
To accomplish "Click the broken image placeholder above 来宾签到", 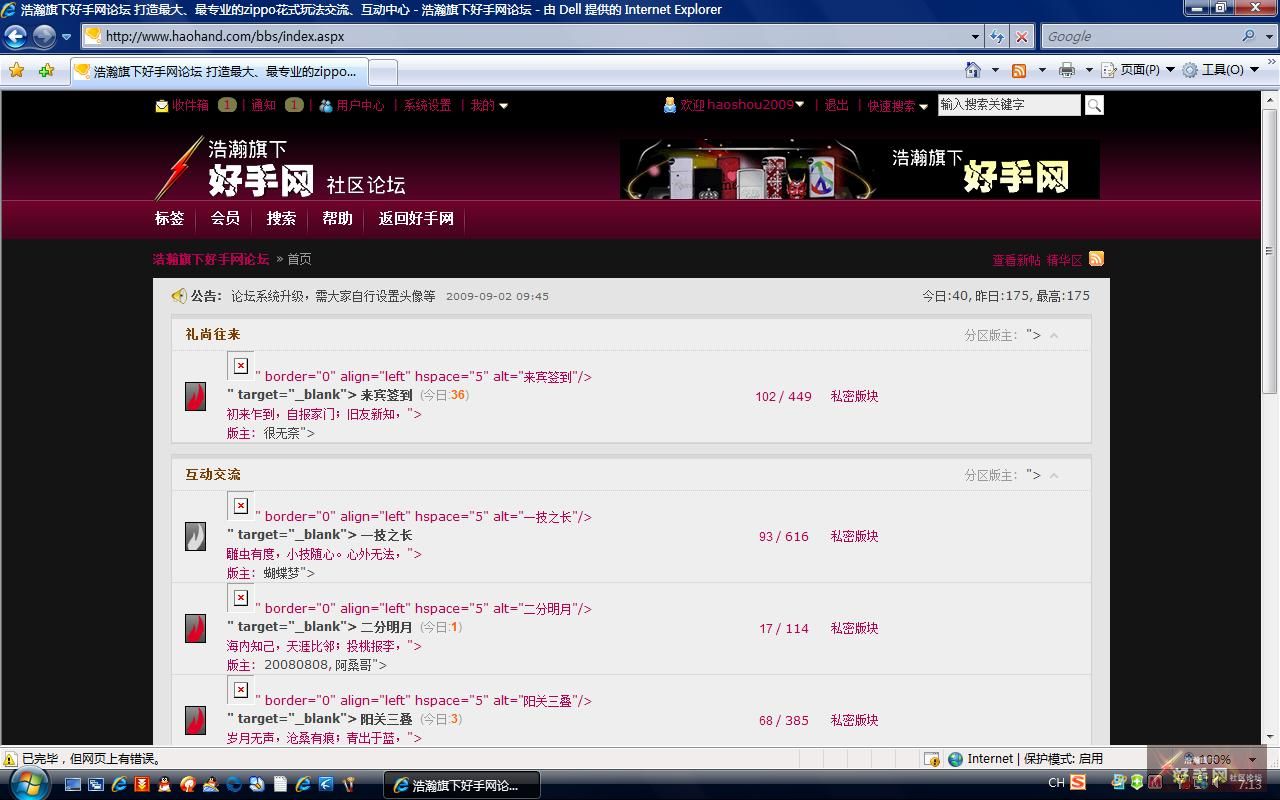I will pos(241,366).
